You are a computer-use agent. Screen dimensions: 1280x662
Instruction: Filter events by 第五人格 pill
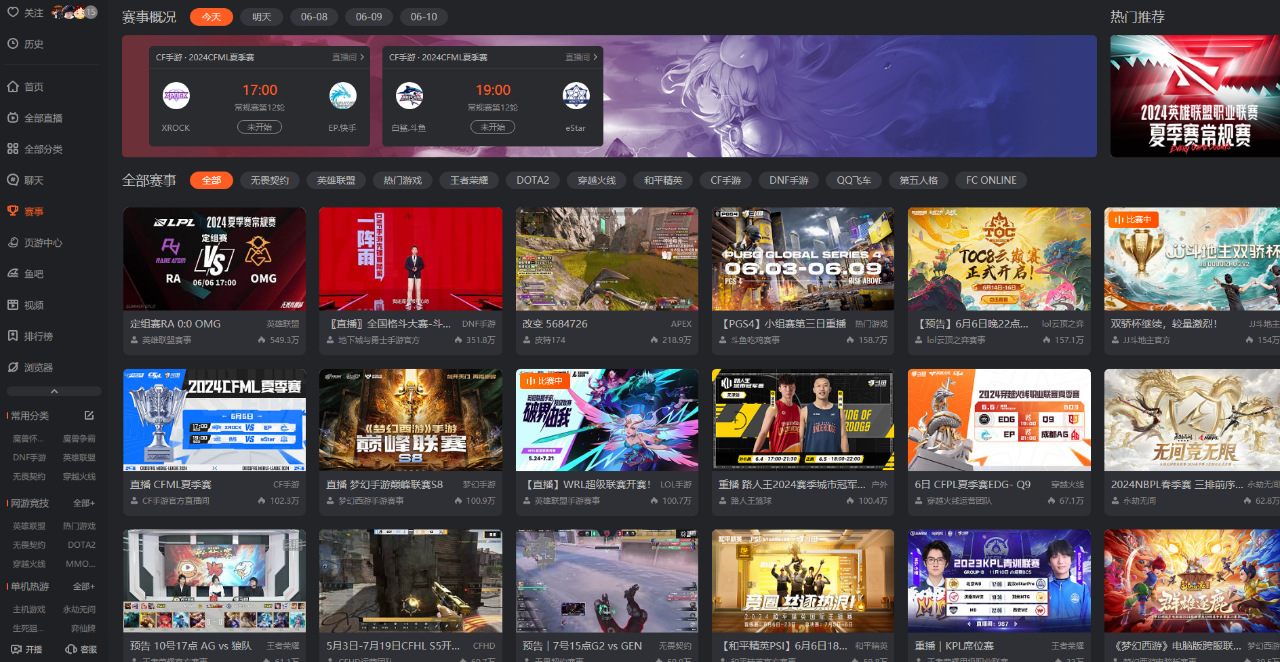[x=918, y=180]
